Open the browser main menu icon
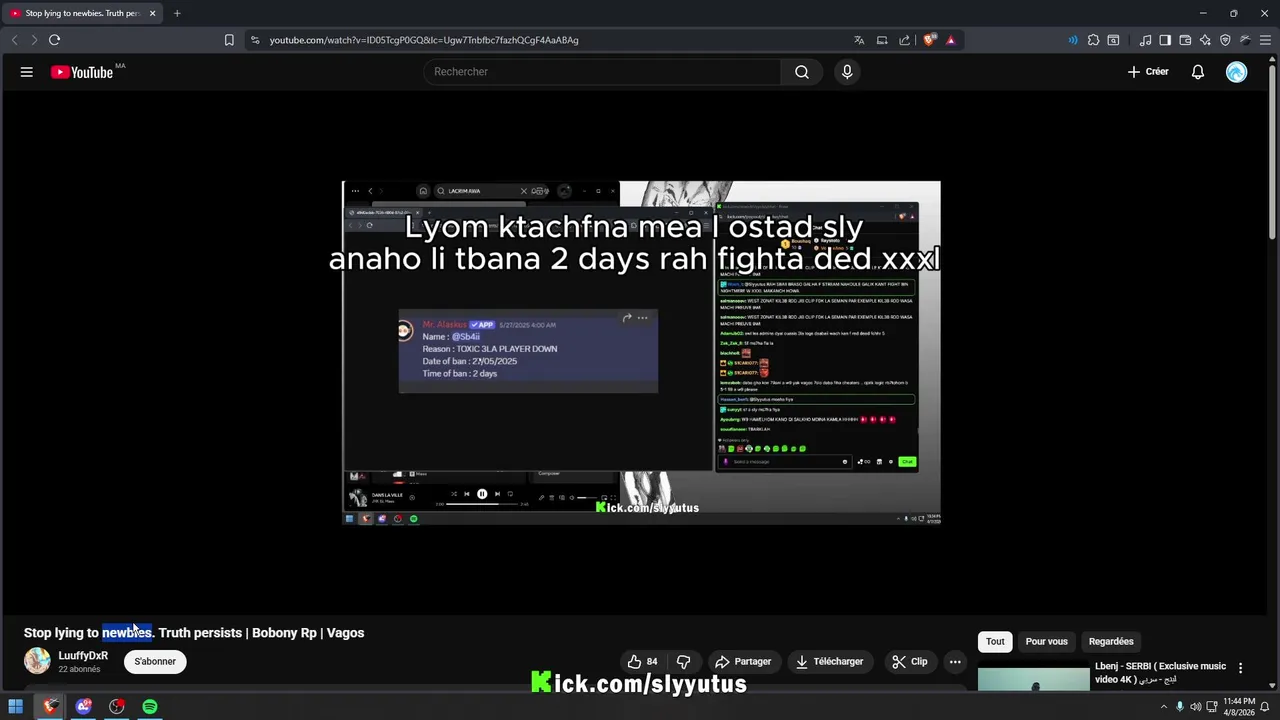 tap(1265, 40)
